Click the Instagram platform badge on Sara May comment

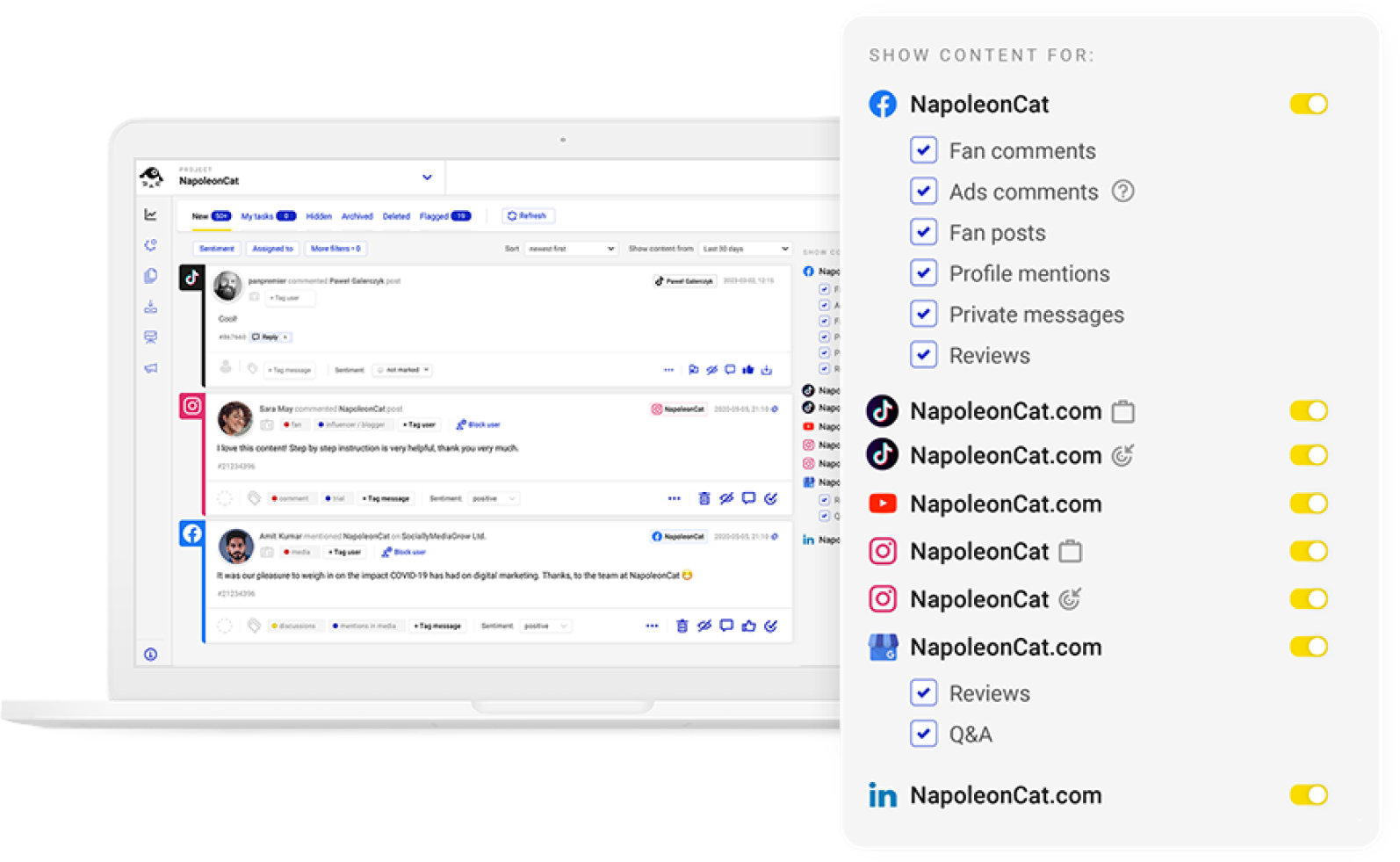point(192,406)
